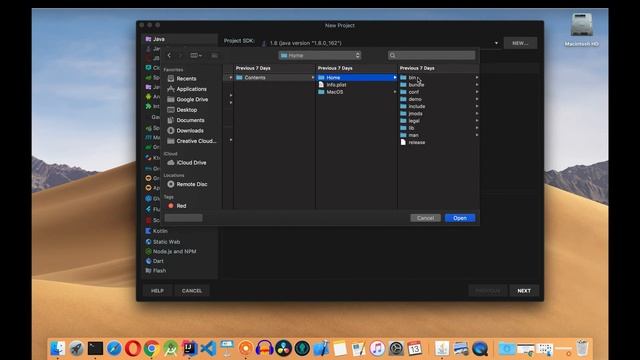This screenshot has width=640, height=360.
Task: Open Macintosh HD on desktop
Action: 582,29
